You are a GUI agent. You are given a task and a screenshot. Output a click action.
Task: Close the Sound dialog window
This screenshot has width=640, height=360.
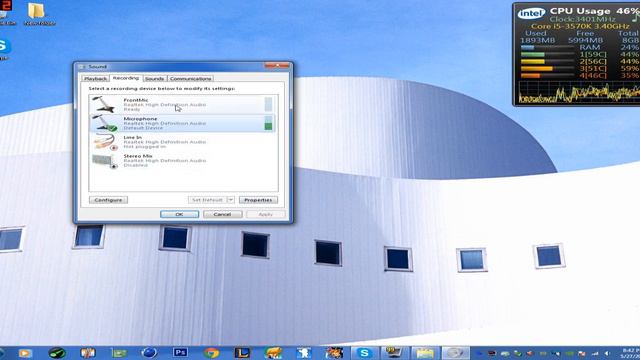(x=277, y=66)
